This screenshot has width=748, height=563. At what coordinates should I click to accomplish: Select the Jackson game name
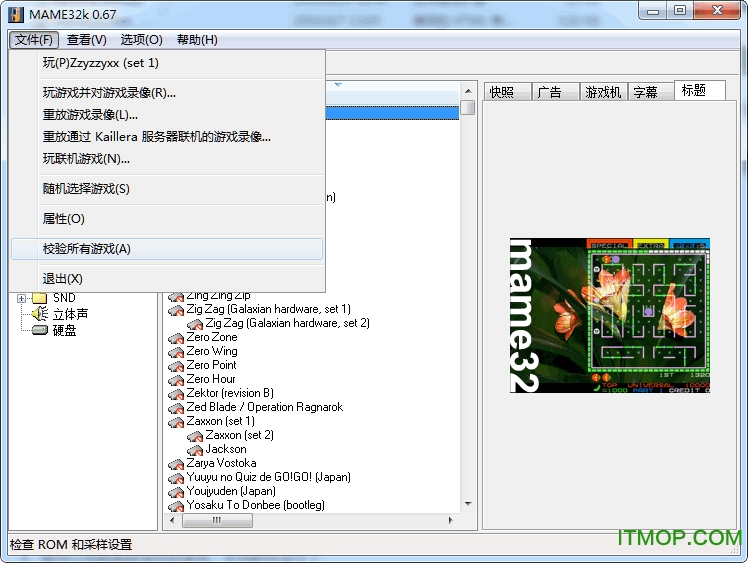(226, 449)
